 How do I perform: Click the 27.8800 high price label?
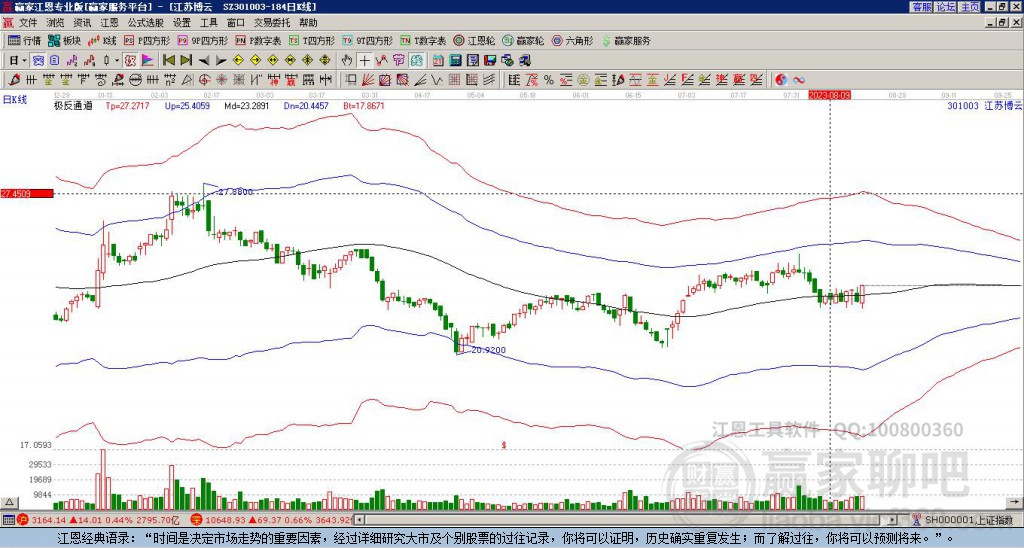pyautogui.click(x=234, y=191)
